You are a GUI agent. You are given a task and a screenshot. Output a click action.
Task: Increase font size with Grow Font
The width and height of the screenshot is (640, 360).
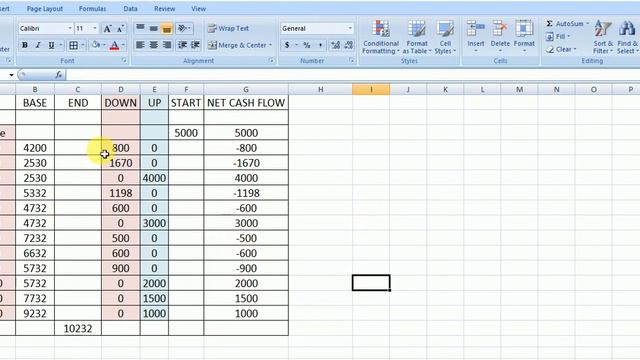(107, 28)
